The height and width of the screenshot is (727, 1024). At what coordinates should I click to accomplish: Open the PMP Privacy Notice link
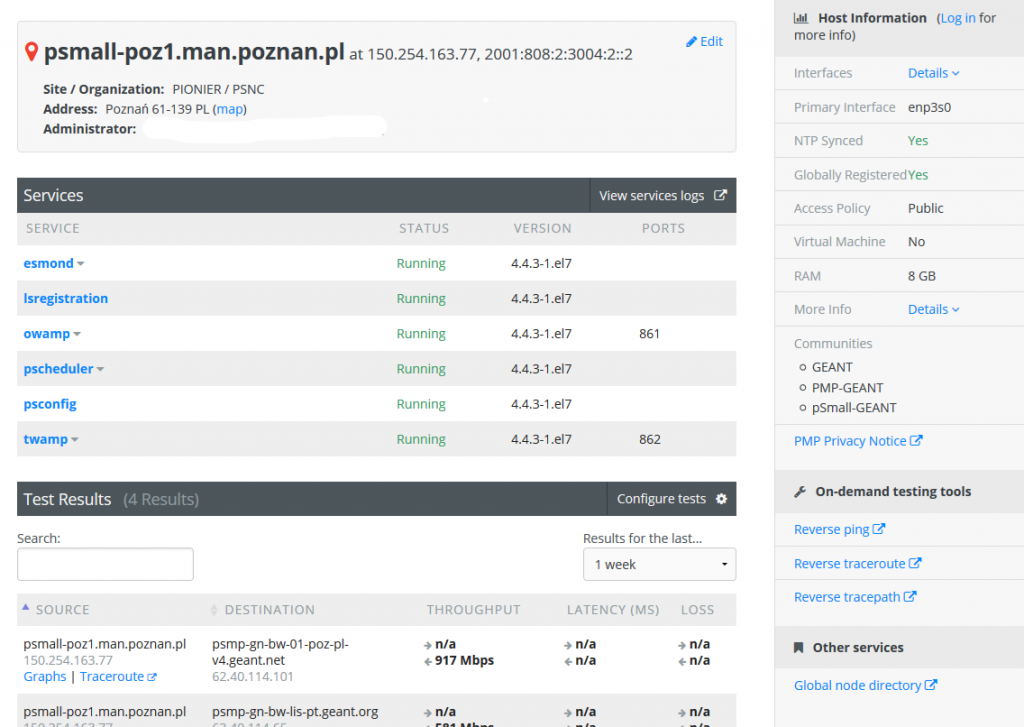pyautogui.click(x=858, y=441)
